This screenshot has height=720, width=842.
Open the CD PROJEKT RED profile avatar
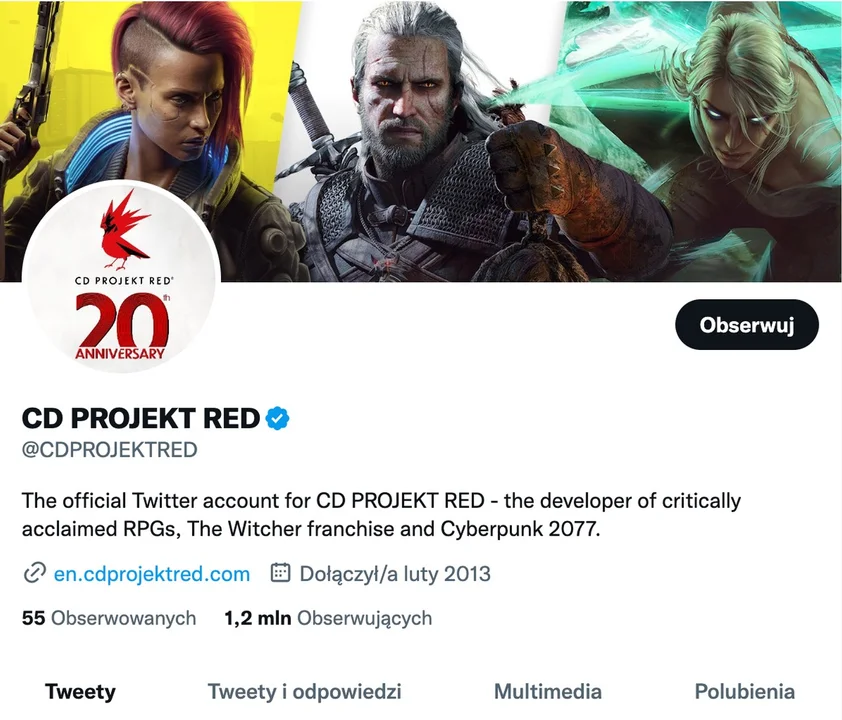click(x=121, y=278)
